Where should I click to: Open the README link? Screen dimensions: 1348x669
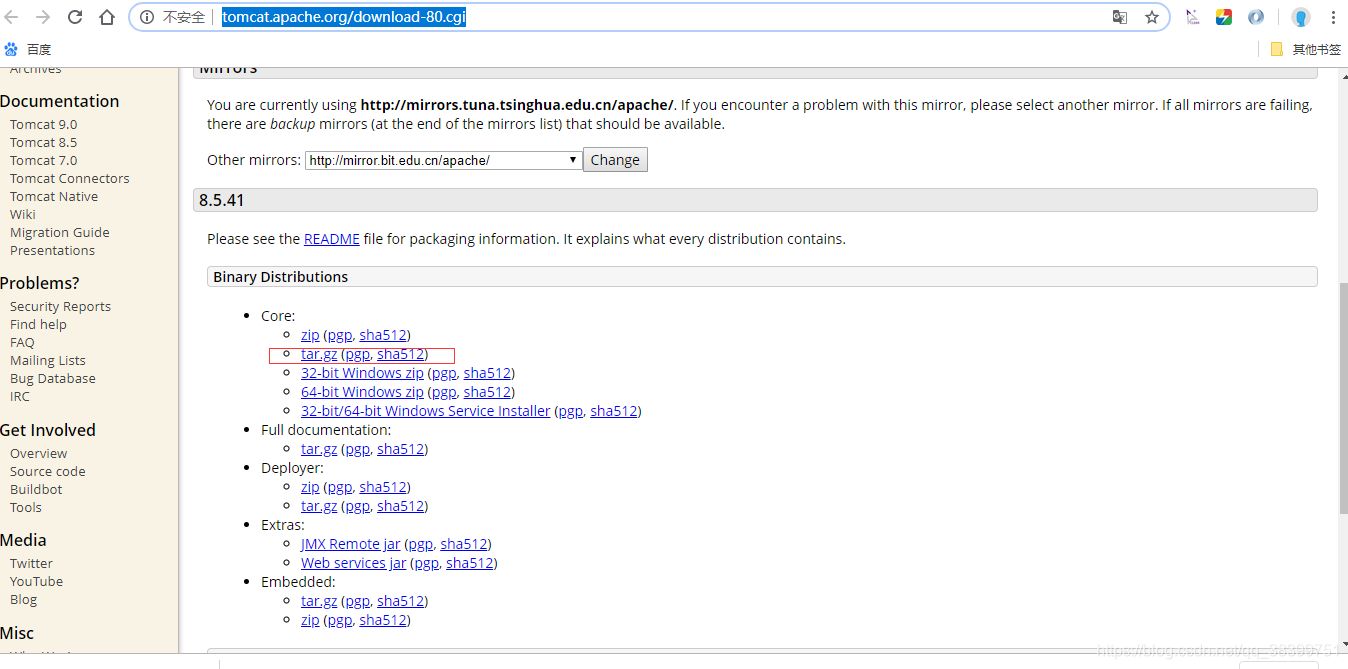(x=332, y=239)
